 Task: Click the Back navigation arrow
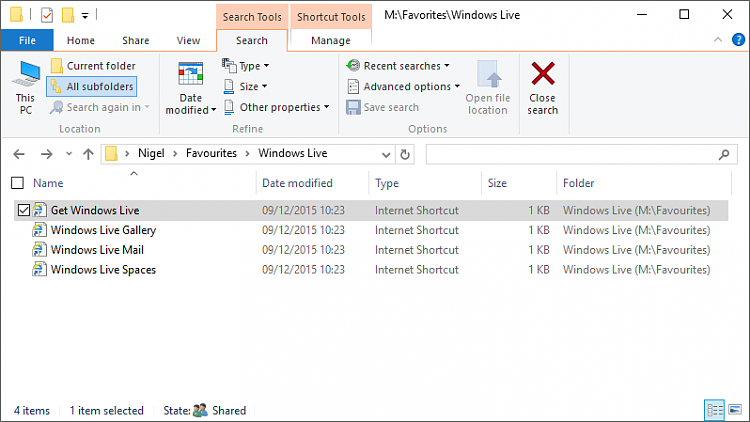[x=18, y=154]
